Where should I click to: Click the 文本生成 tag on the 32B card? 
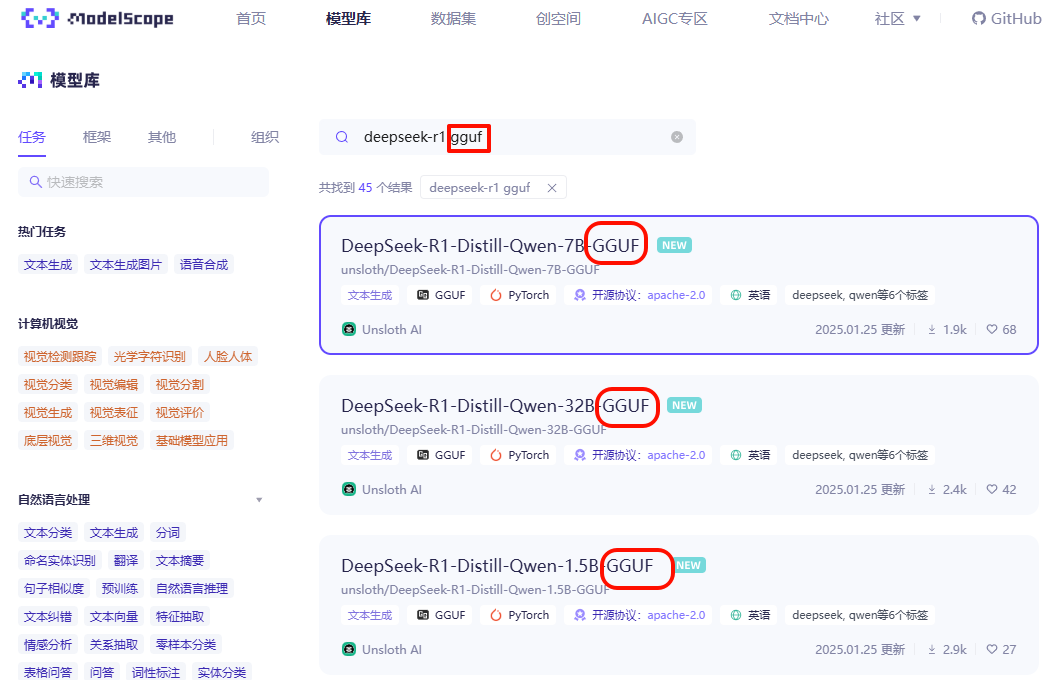[x=370, y=455]
